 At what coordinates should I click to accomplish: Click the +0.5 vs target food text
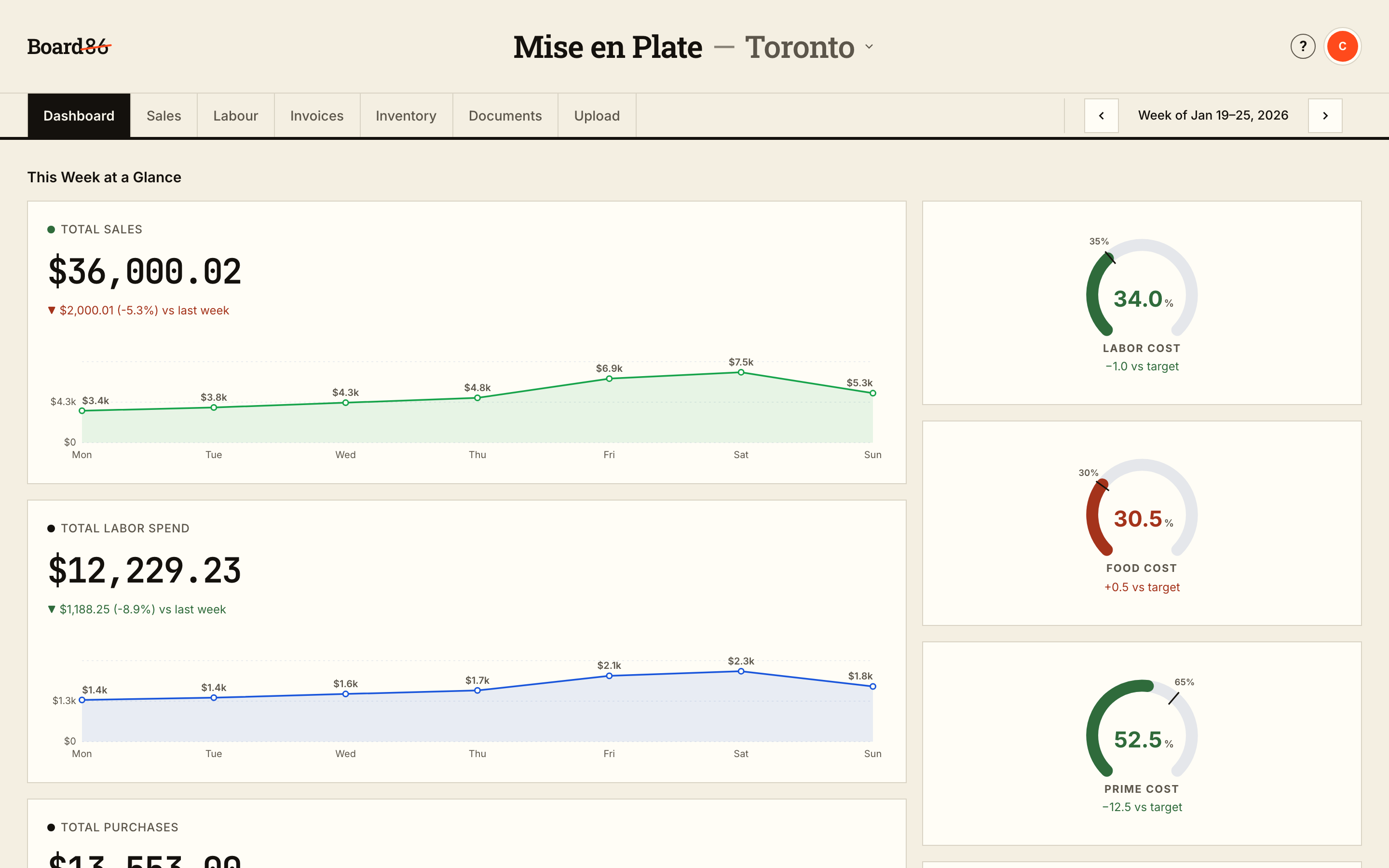pos(1142,587)
